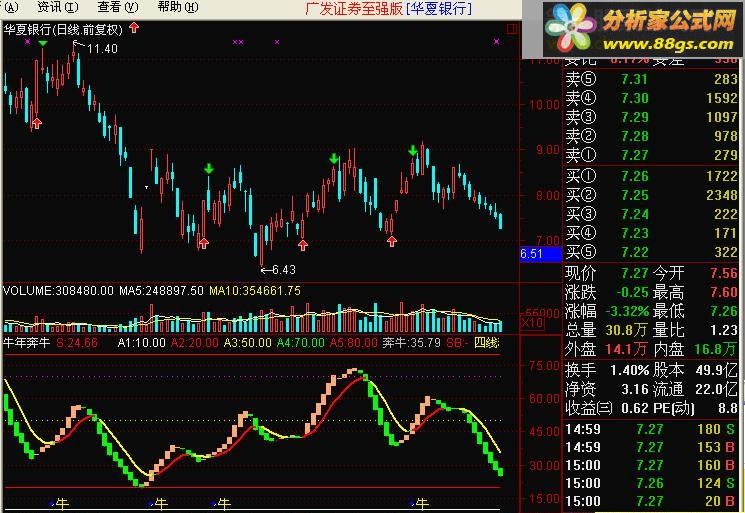Open the 资讯(I) menu
The image size is (745, 513).
click(58, 7)
